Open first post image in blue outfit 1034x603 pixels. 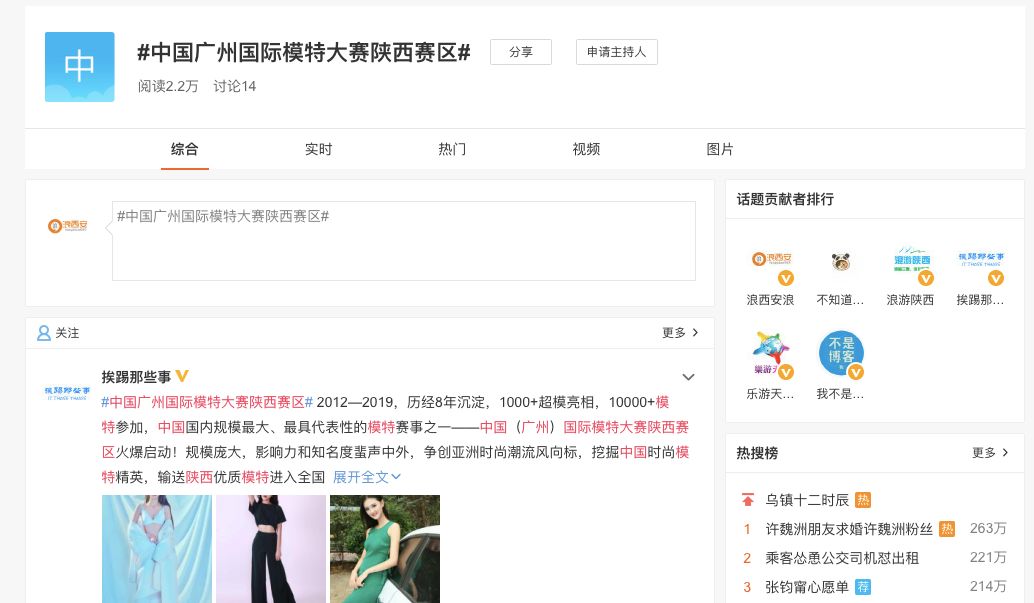coord(157,549)
